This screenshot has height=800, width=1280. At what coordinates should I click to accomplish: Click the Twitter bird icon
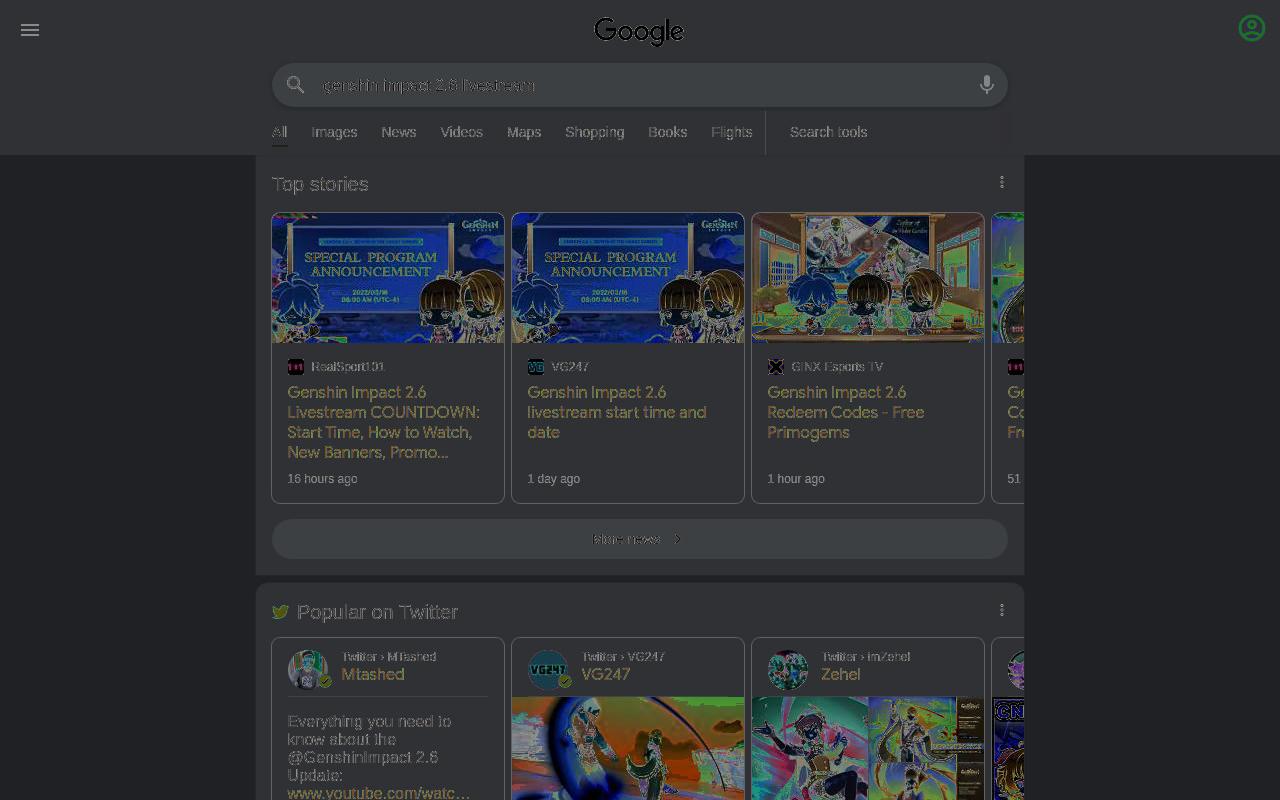(281, 612)
